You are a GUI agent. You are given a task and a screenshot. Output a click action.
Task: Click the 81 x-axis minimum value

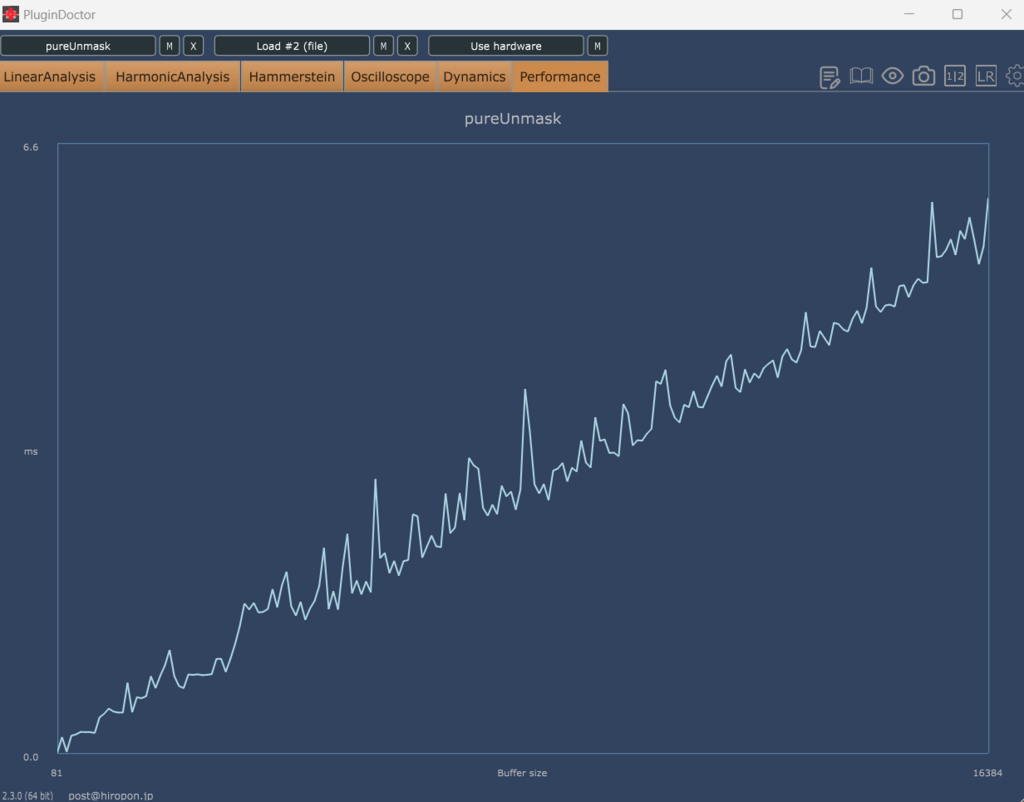(57, 773)
